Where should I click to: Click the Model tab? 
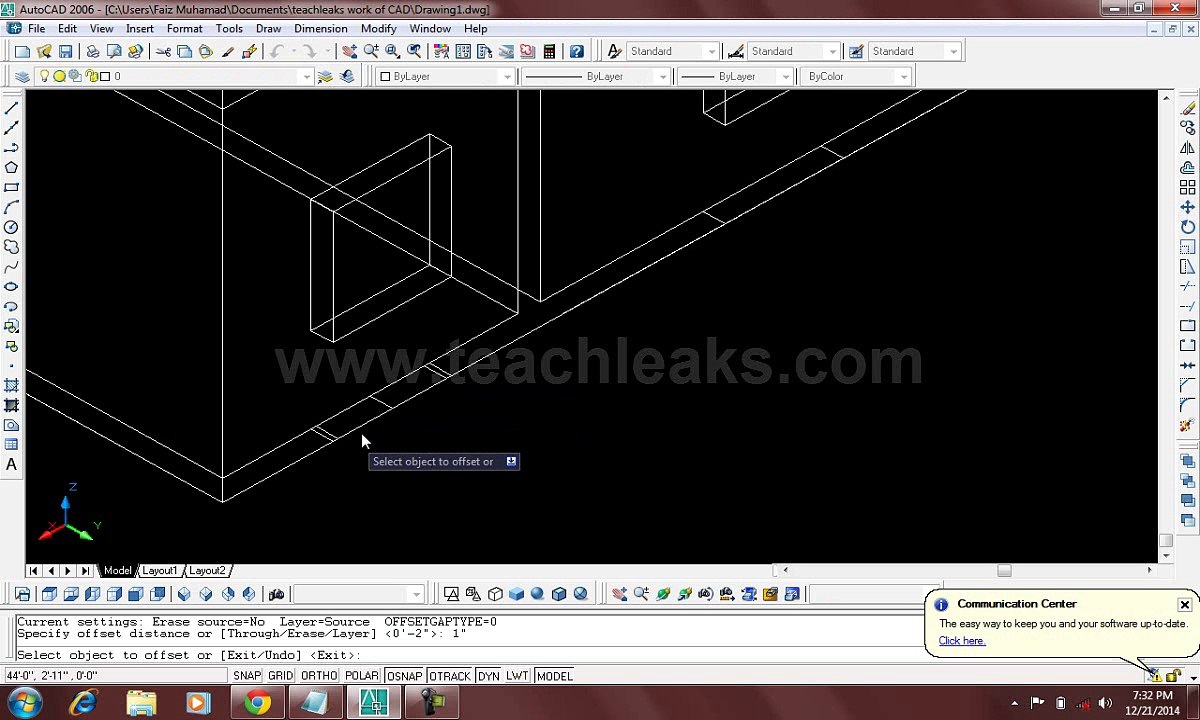[x=117, y=570]
